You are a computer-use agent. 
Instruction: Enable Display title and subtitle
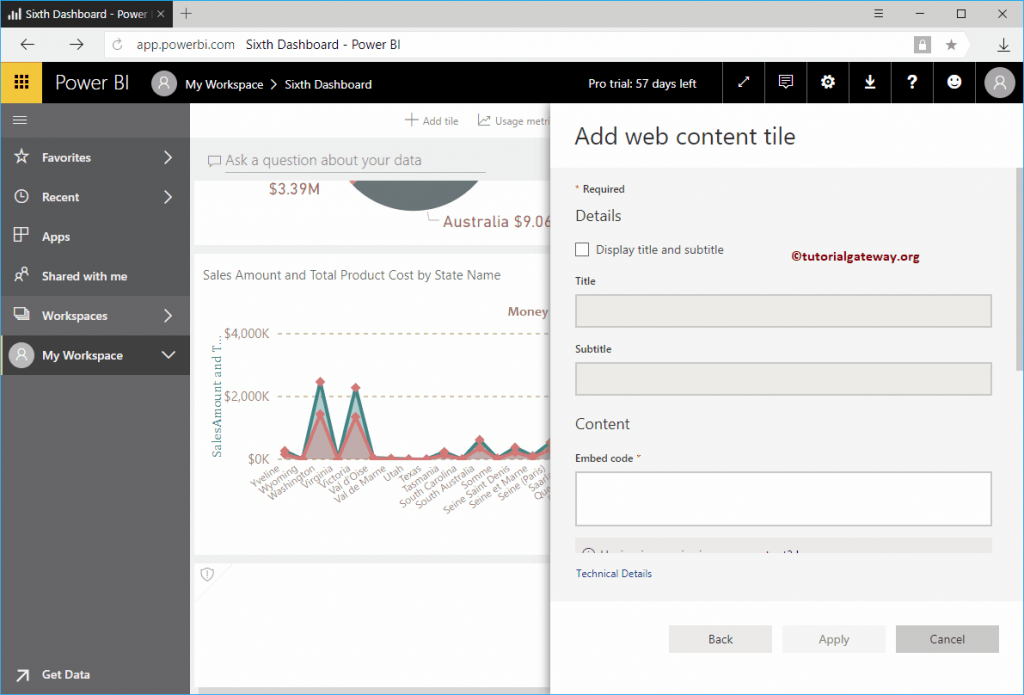[x=582, y=249]
